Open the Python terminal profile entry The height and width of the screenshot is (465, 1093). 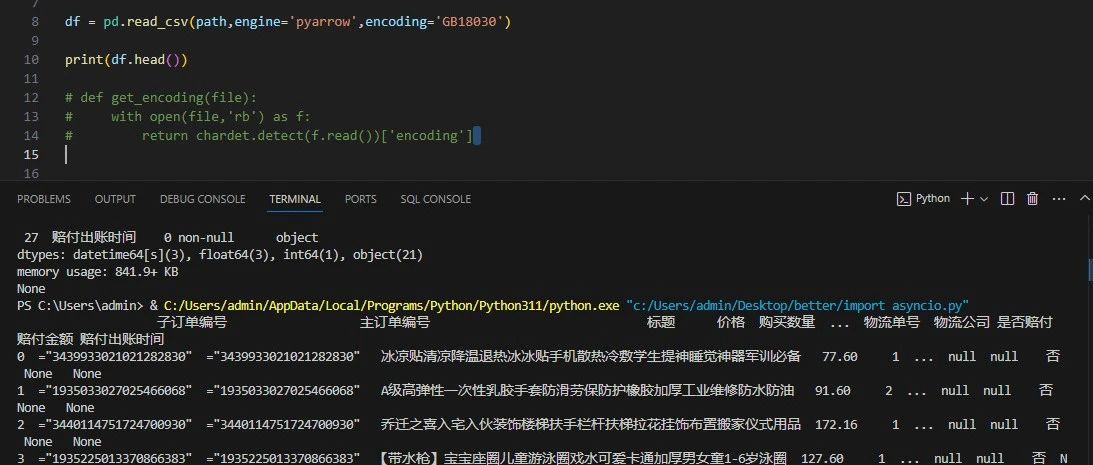point(923,199)
